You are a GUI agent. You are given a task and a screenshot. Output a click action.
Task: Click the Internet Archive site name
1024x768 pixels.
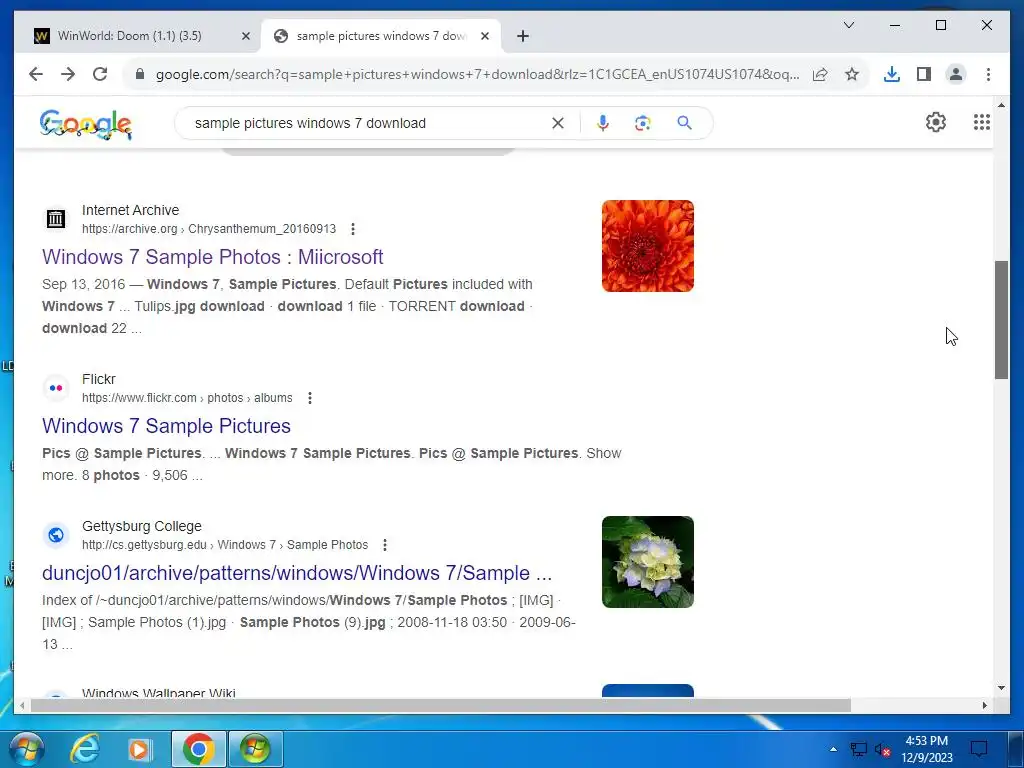point(131,210)
